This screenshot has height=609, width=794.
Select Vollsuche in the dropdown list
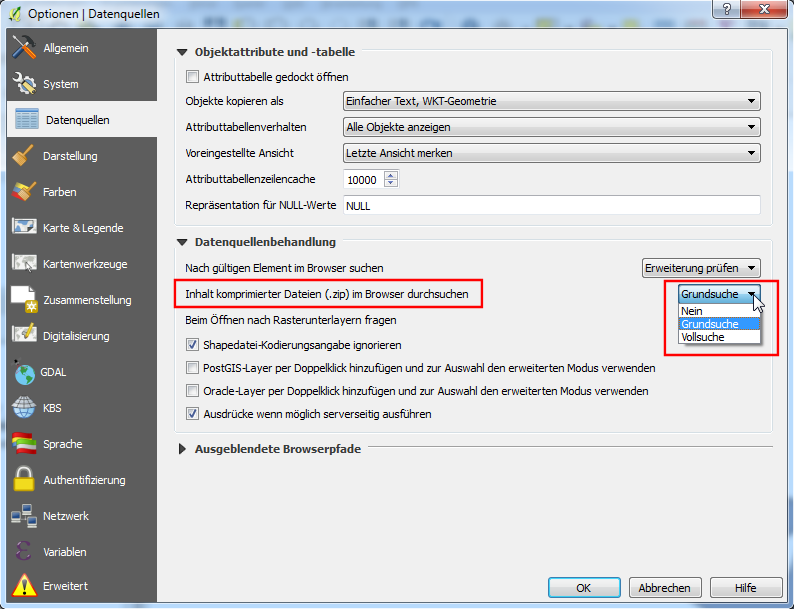719,337
